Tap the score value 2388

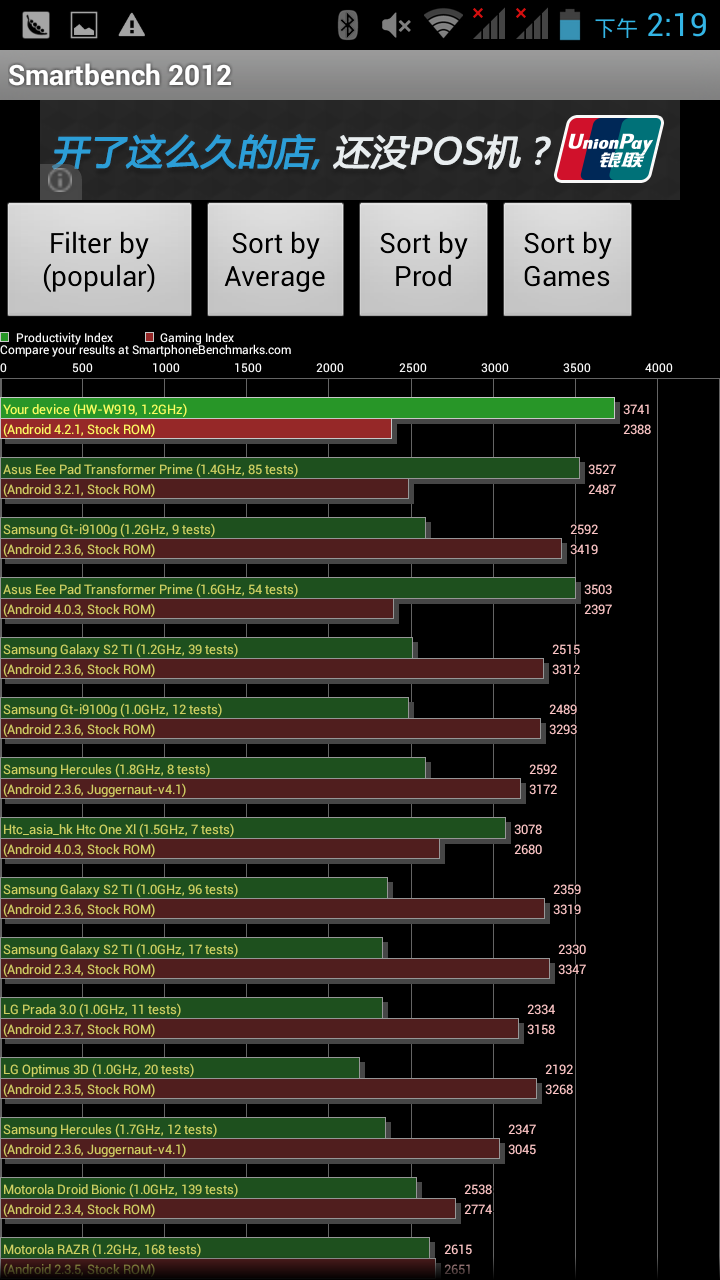[637, 430]
